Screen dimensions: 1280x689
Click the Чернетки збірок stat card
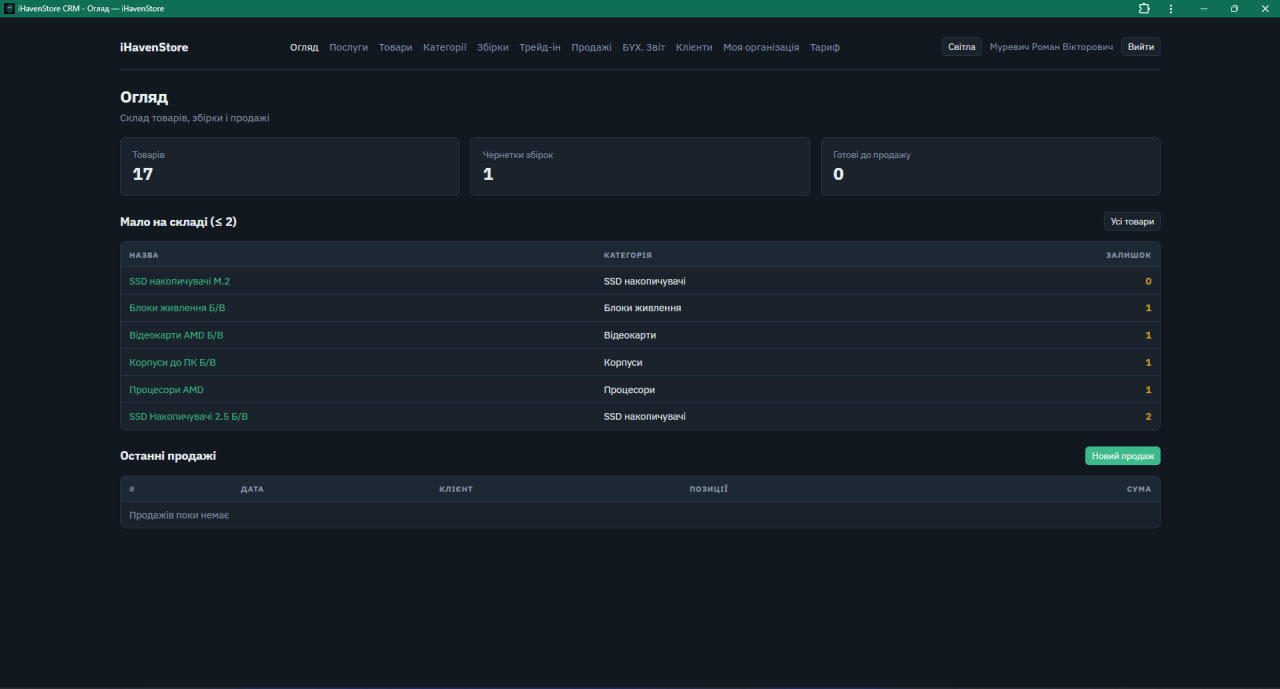640,166
